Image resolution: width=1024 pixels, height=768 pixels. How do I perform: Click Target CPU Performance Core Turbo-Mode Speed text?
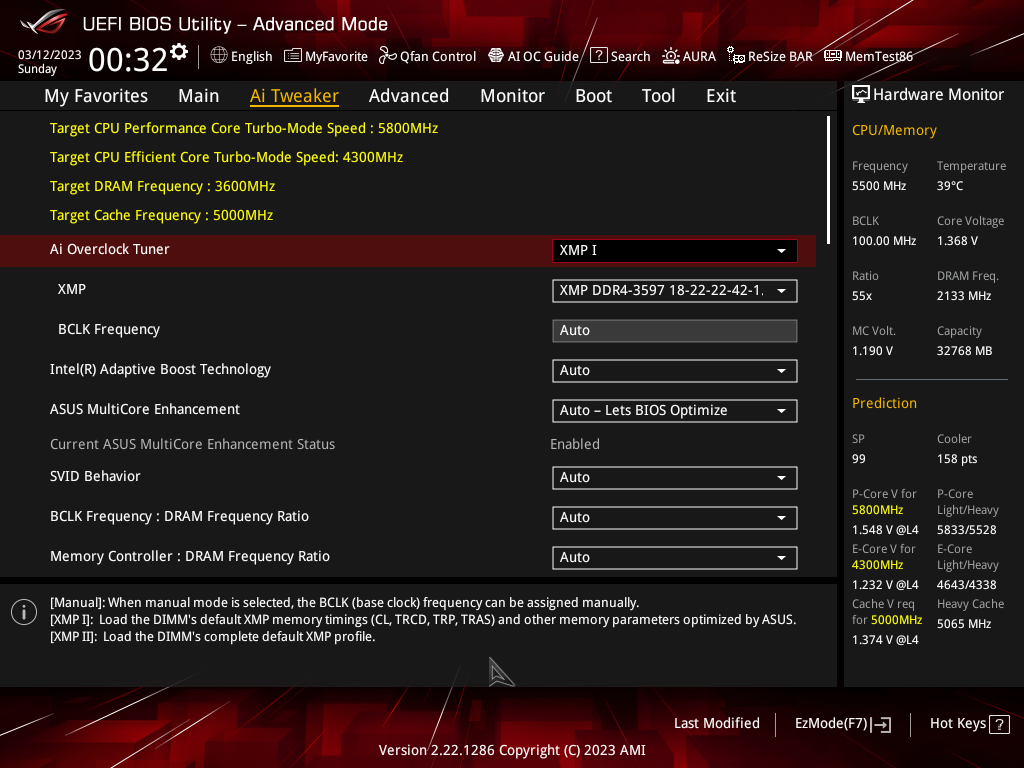(x=244, y=129)
